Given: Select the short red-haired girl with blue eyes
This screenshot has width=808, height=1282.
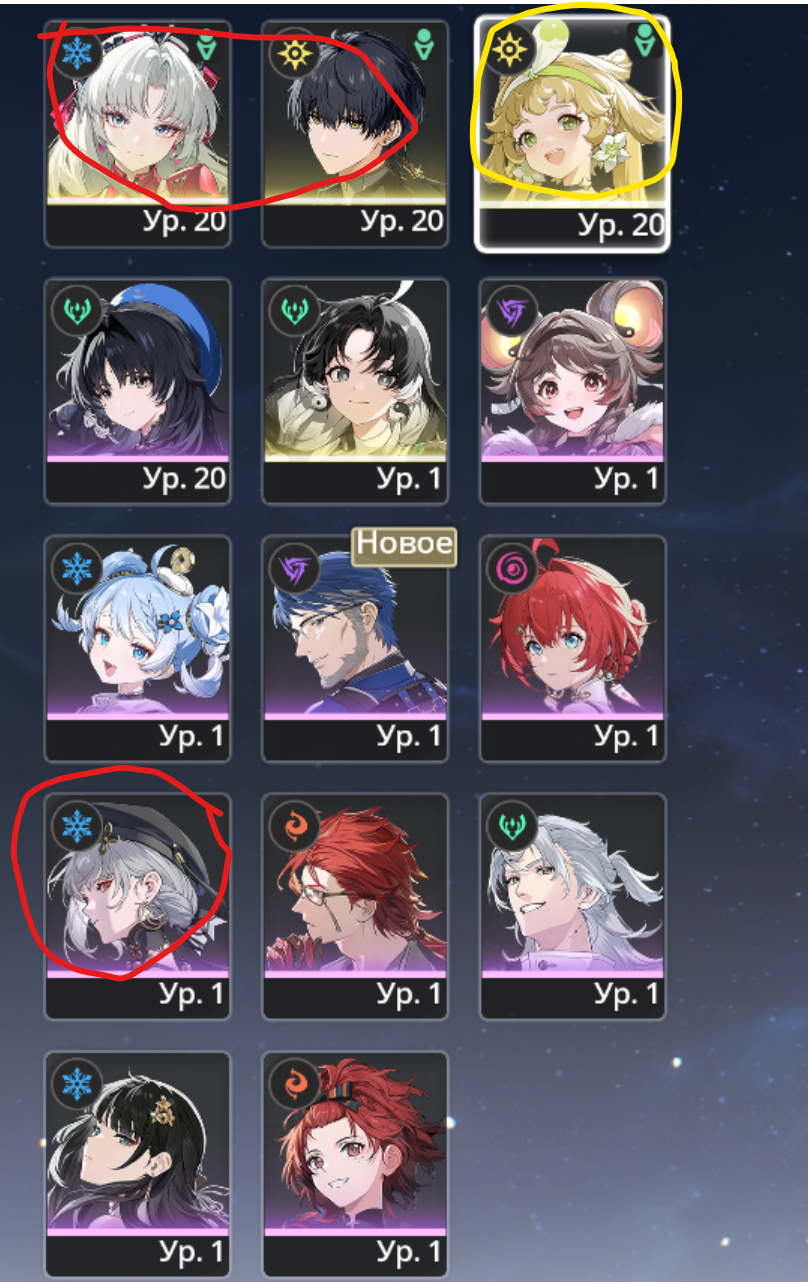Looking at the screenshot, I should (572, 648).
